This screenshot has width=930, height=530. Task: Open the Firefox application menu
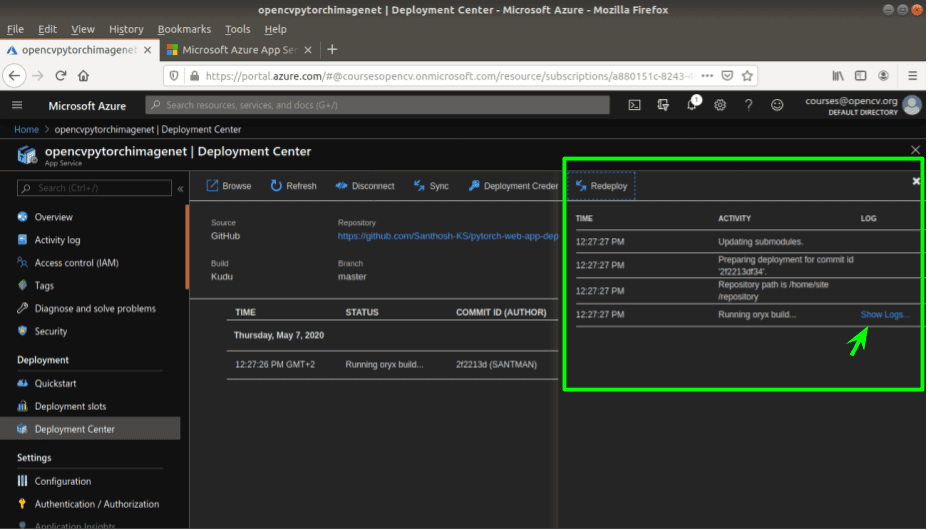tap(913, 76)
